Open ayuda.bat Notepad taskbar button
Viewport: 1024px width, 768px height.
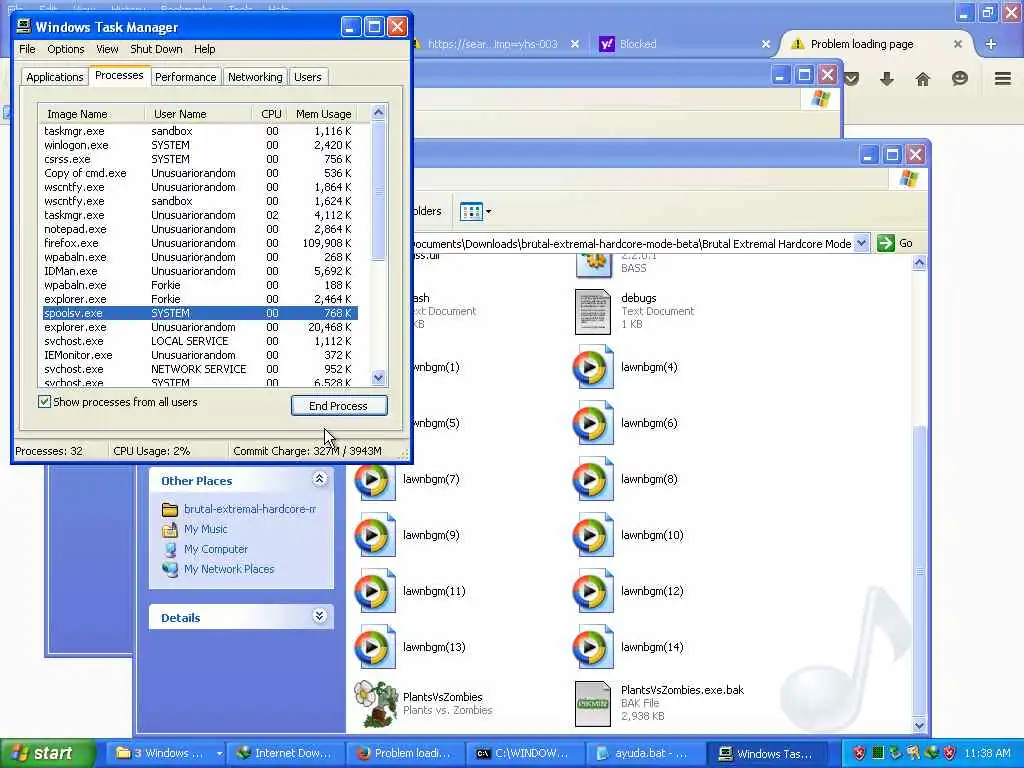coord(646,754)
